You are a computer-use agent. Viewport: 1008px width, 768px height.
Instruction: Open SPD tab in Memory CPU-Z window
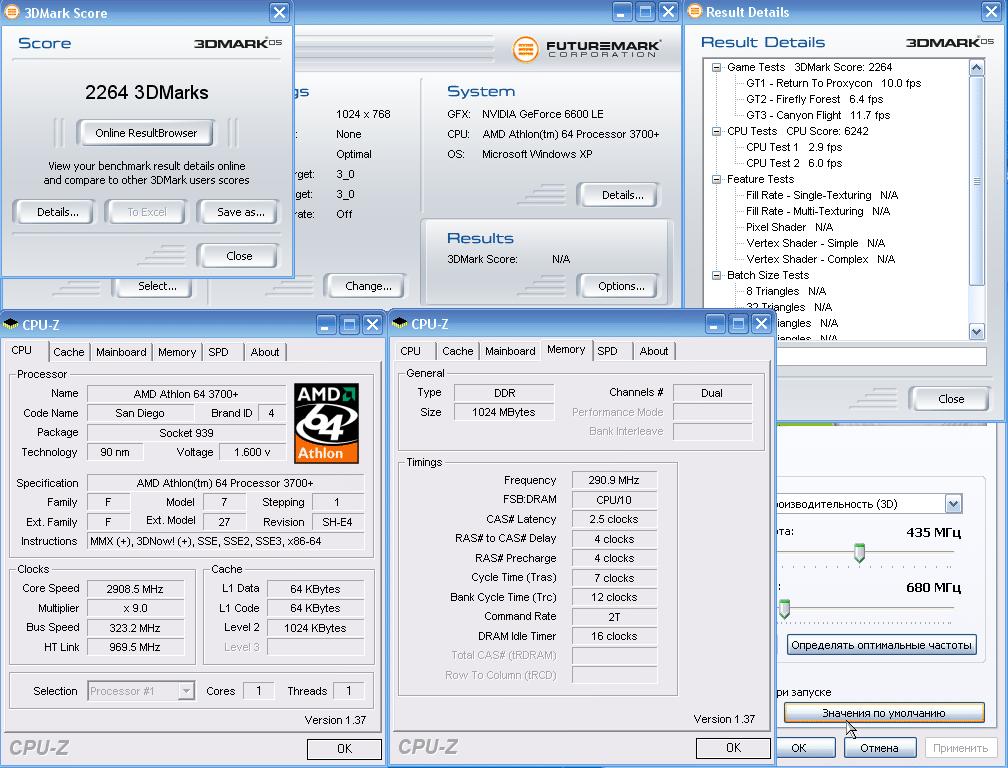[608, 351]
